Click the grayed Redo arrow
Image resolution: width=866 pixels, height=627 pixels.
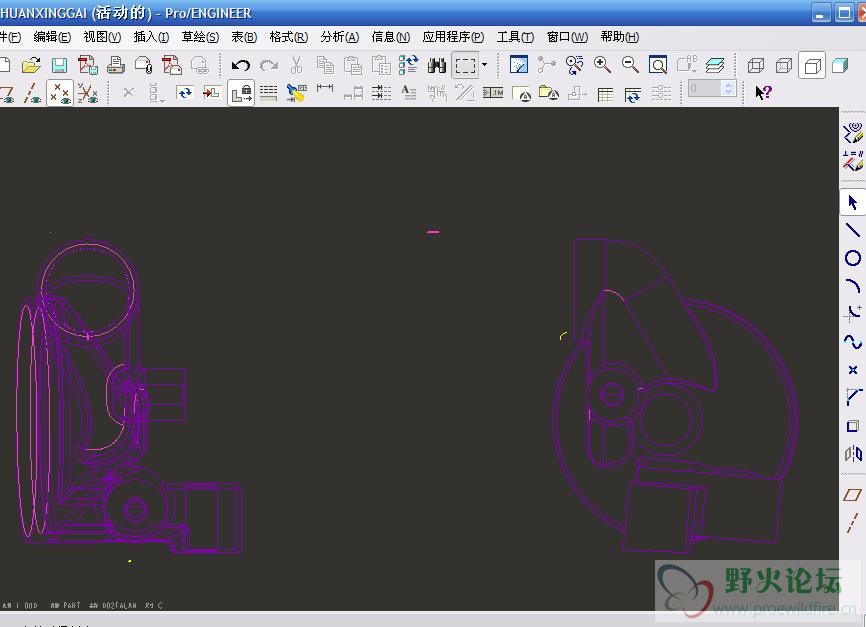[x=269, y=65]
